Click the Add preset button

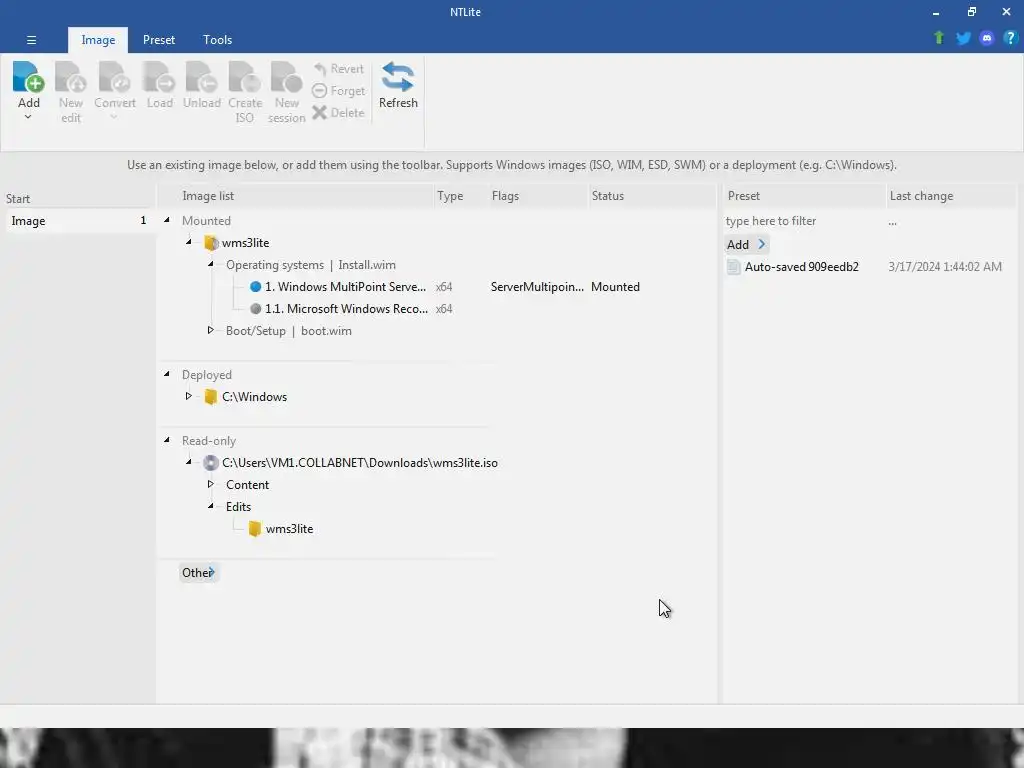pos(747,245)
